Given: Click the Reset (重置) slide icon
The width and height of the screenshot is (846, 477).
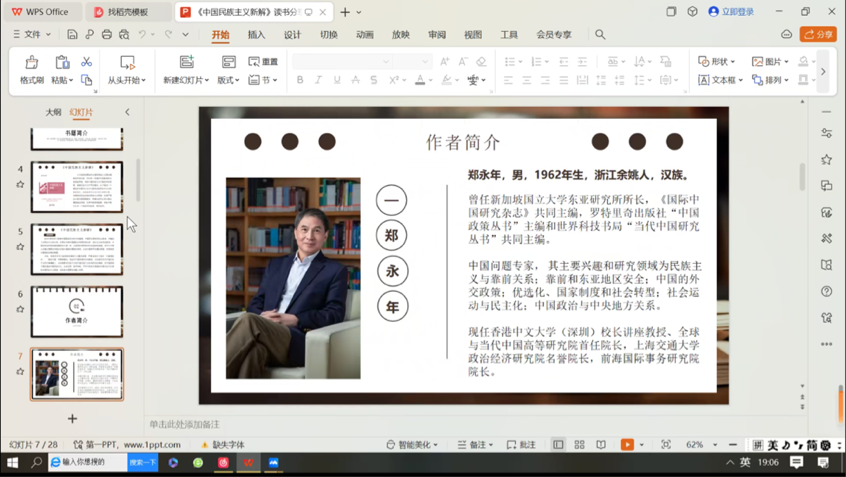Looking at the screenshot, I should point(263,62).
